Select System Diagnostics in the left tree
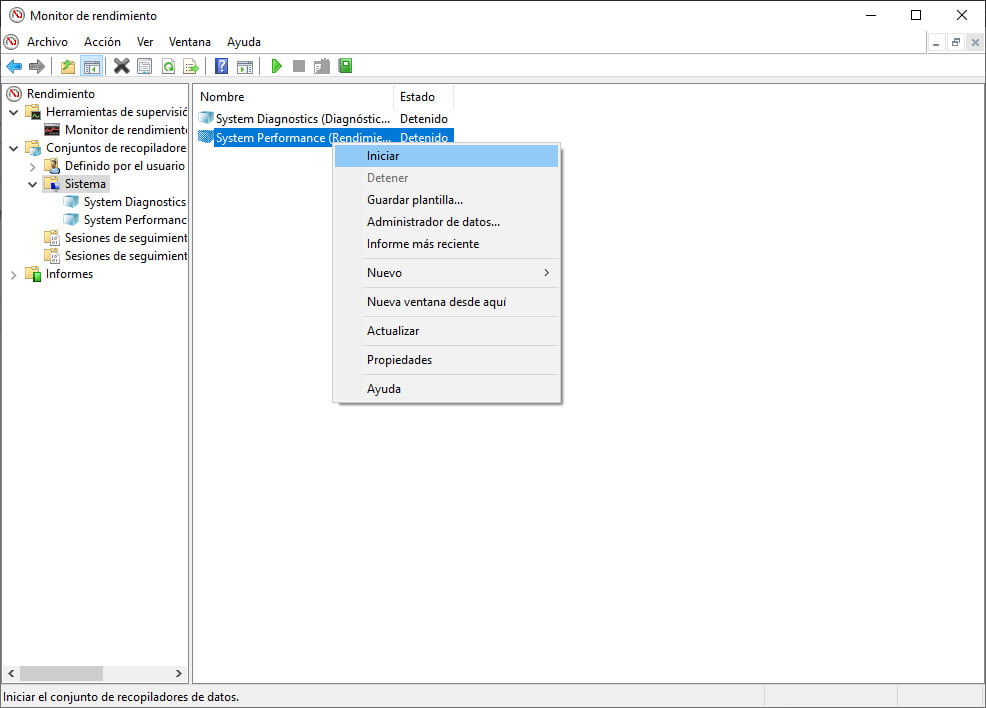Viewport: 986px width, 708px height. point(135,202)
